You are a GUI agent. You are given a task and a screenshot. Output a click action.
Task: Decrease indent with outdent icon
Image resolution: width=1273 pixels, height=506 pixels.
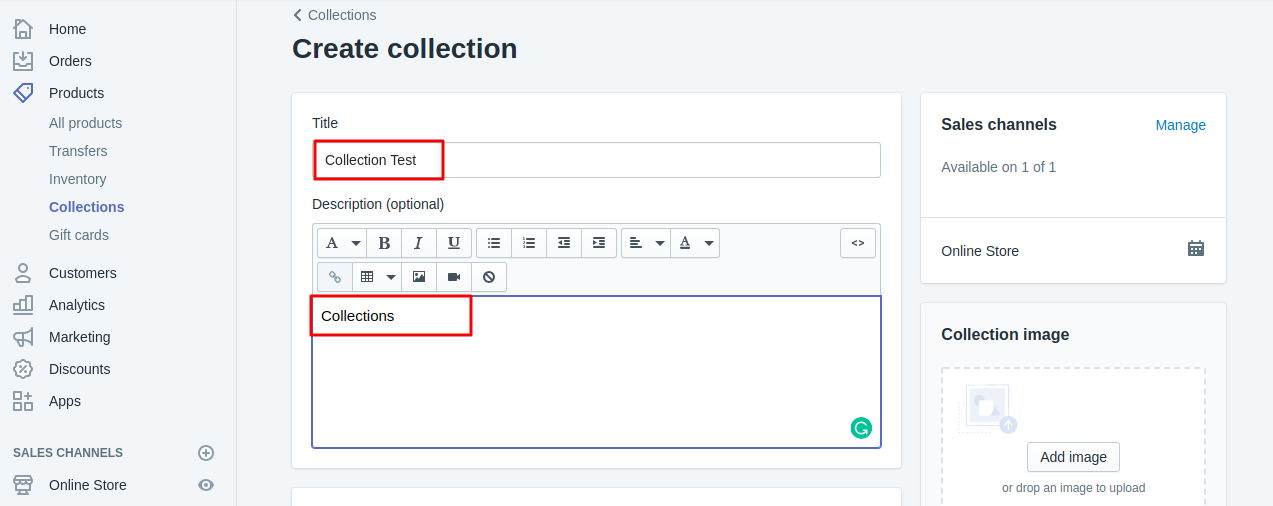click(x=564, y=243)
